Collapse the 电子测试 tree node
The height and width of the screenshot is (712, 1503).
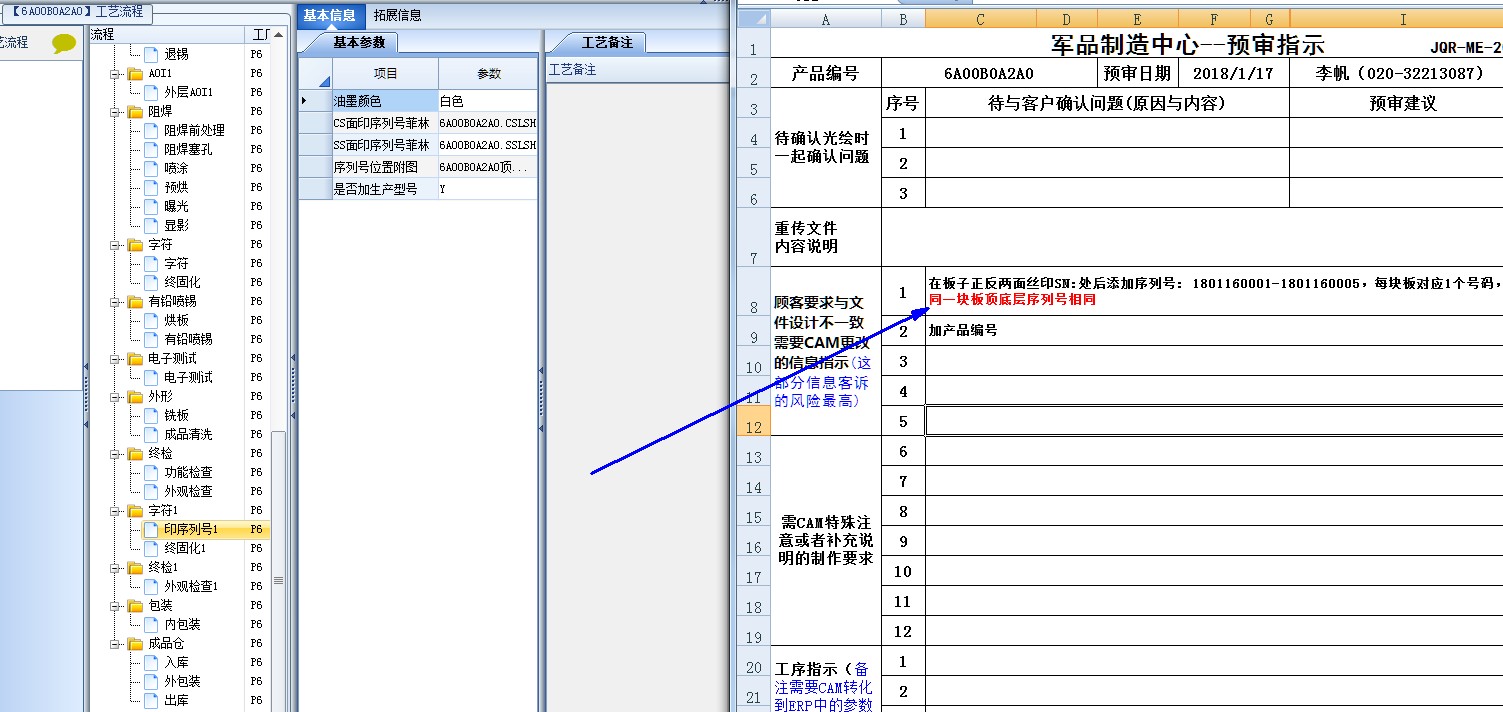116,358
